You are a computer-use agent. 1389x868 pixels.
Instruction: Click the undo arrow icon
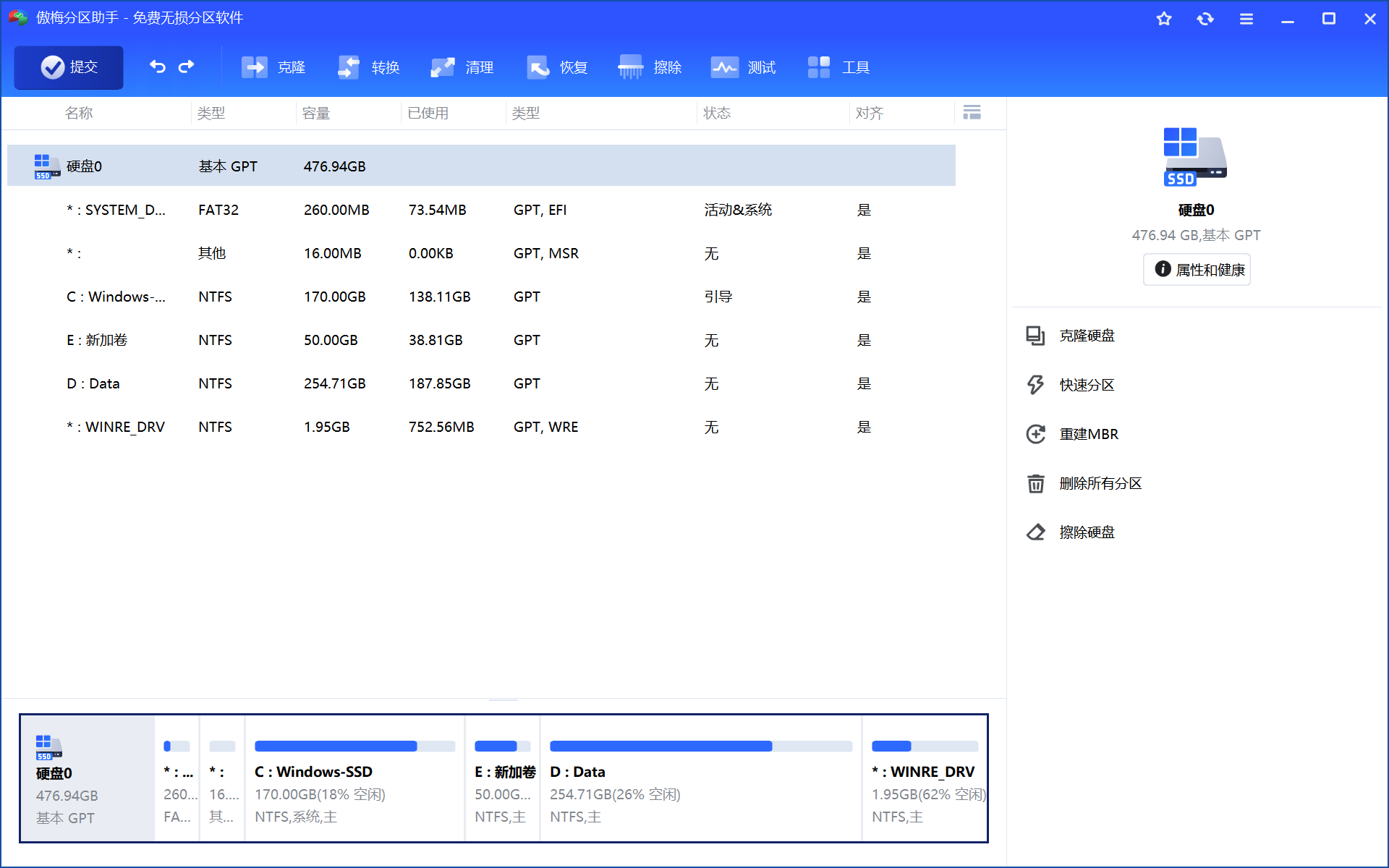158,67
